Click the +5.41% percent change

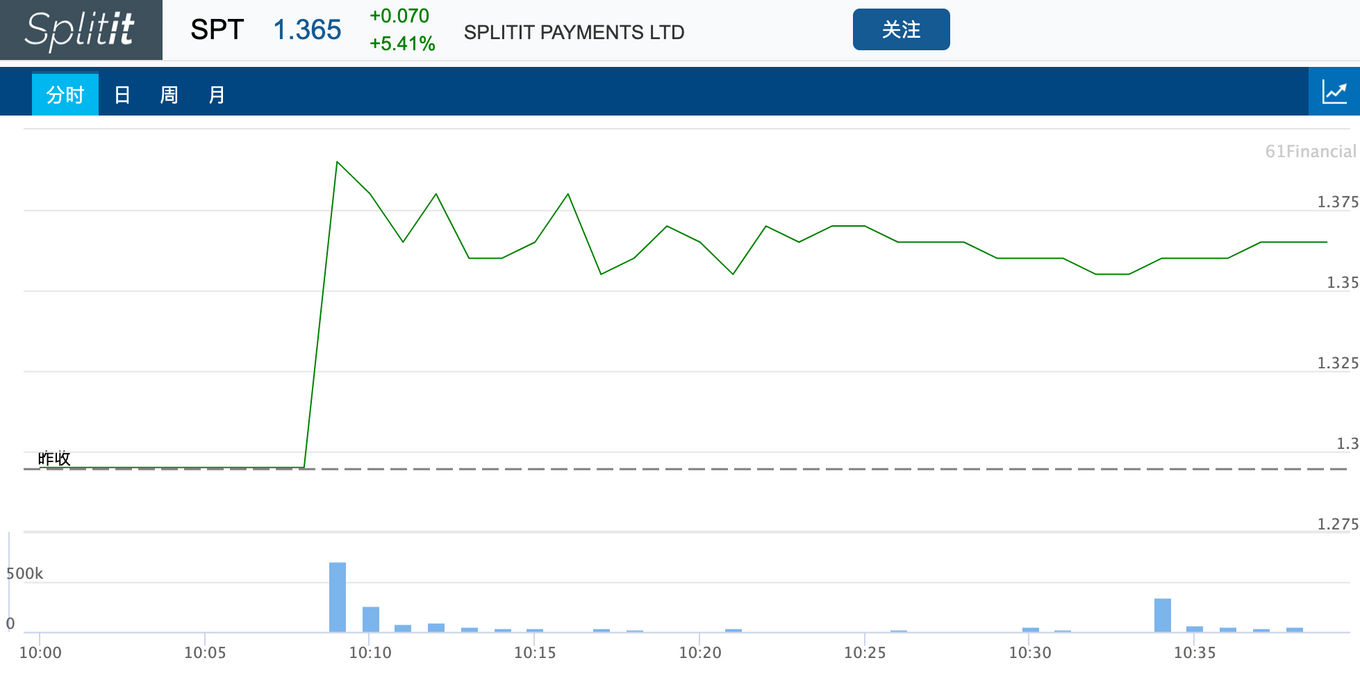tap(402, 44)
